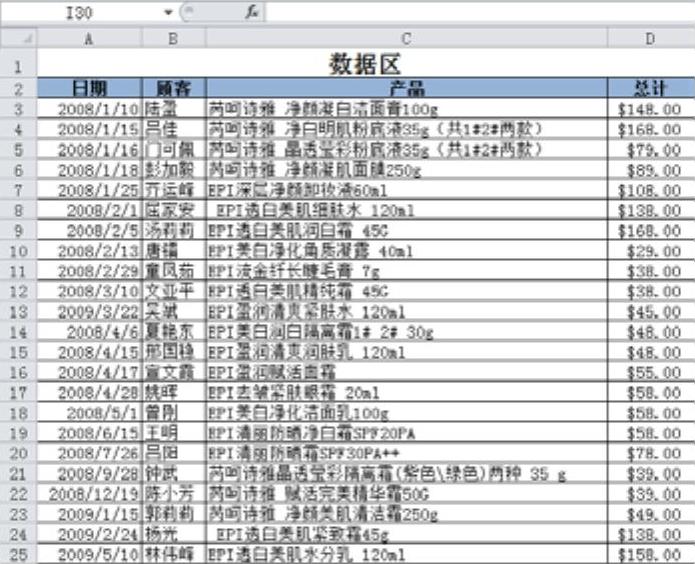Select row 25 header

[19, 554]
